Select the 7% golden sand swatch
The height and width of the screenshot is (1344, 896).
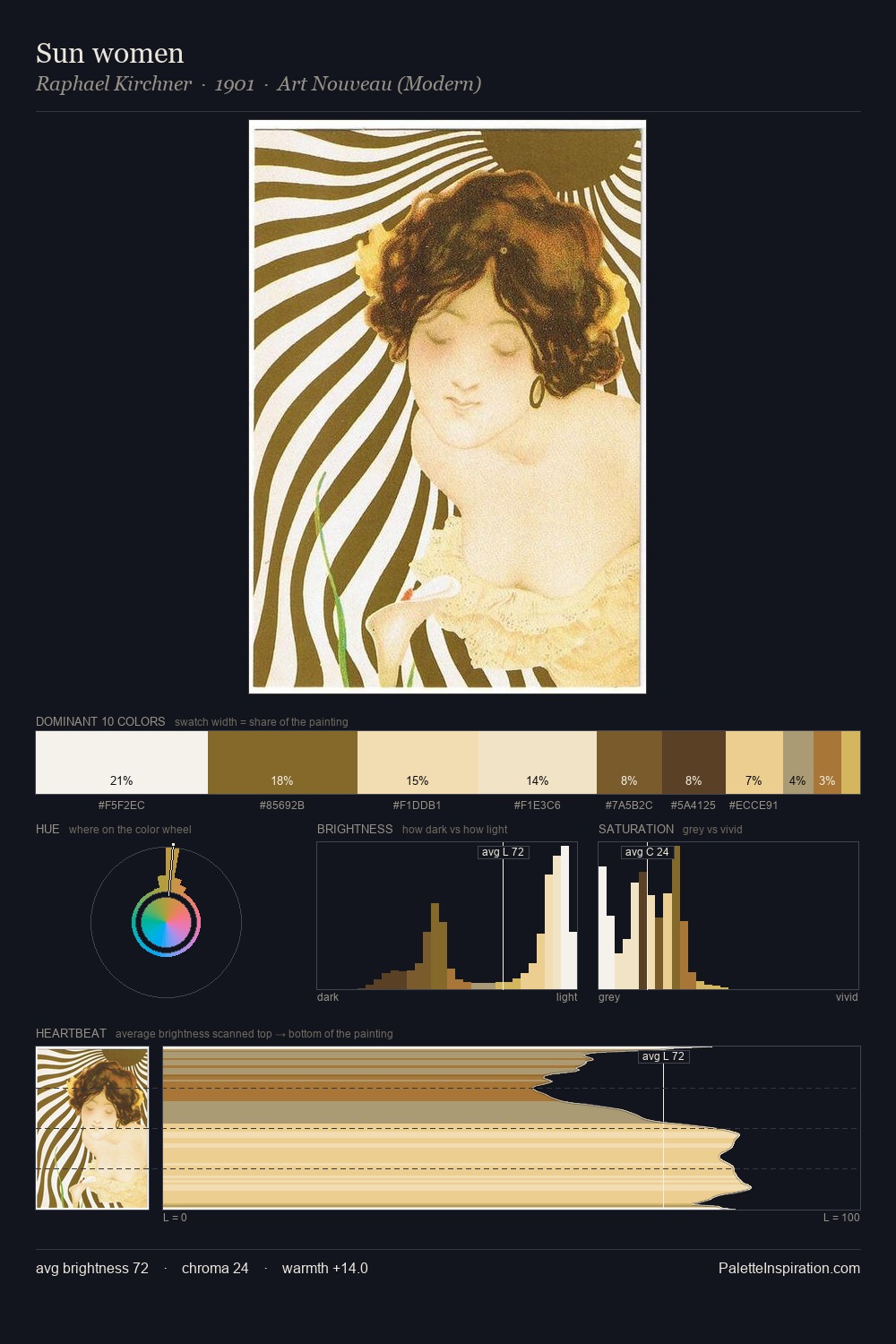754,762
